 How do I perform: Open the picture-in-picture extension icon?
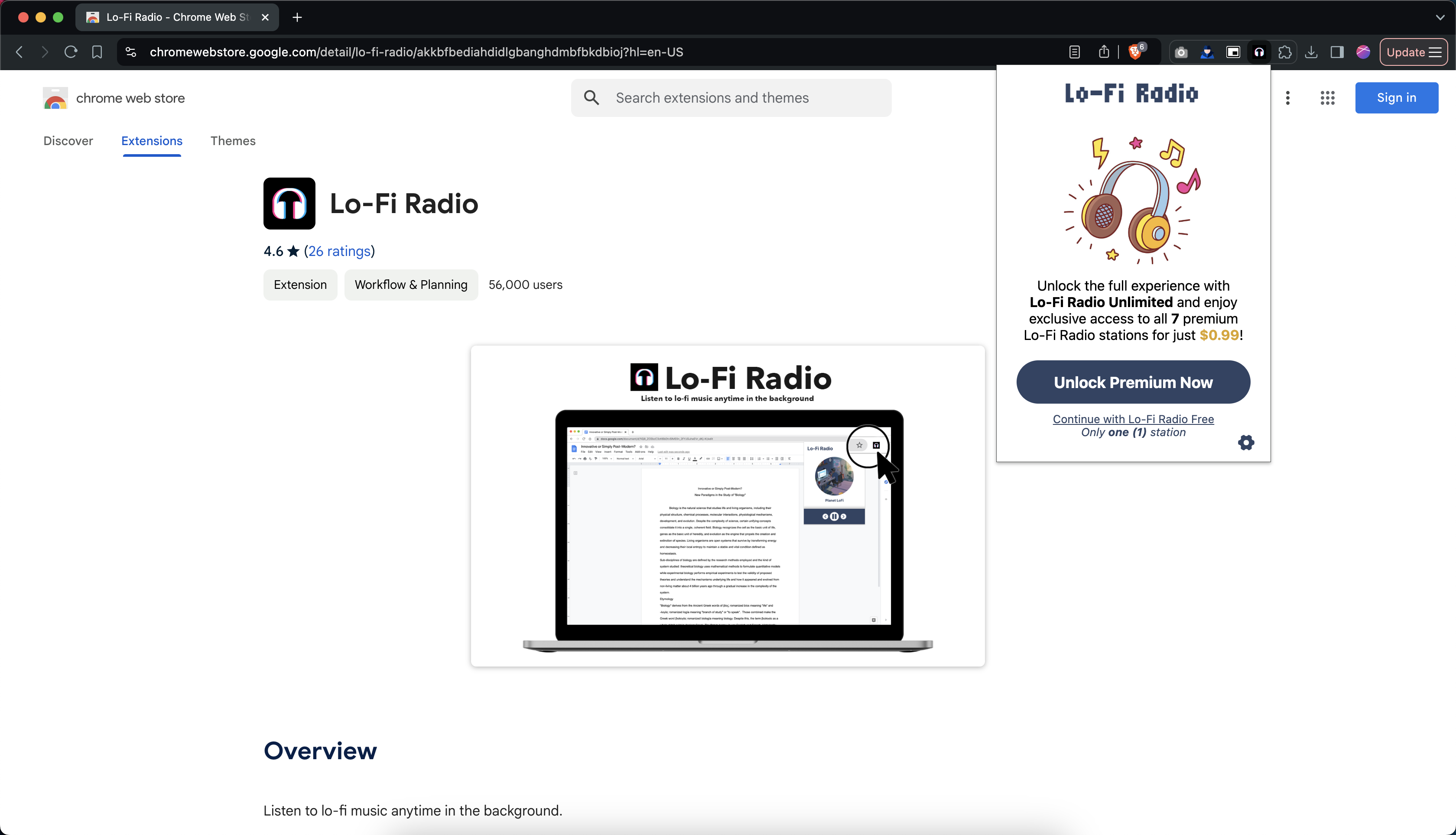pyautogui.click(x=1233, y=52)
